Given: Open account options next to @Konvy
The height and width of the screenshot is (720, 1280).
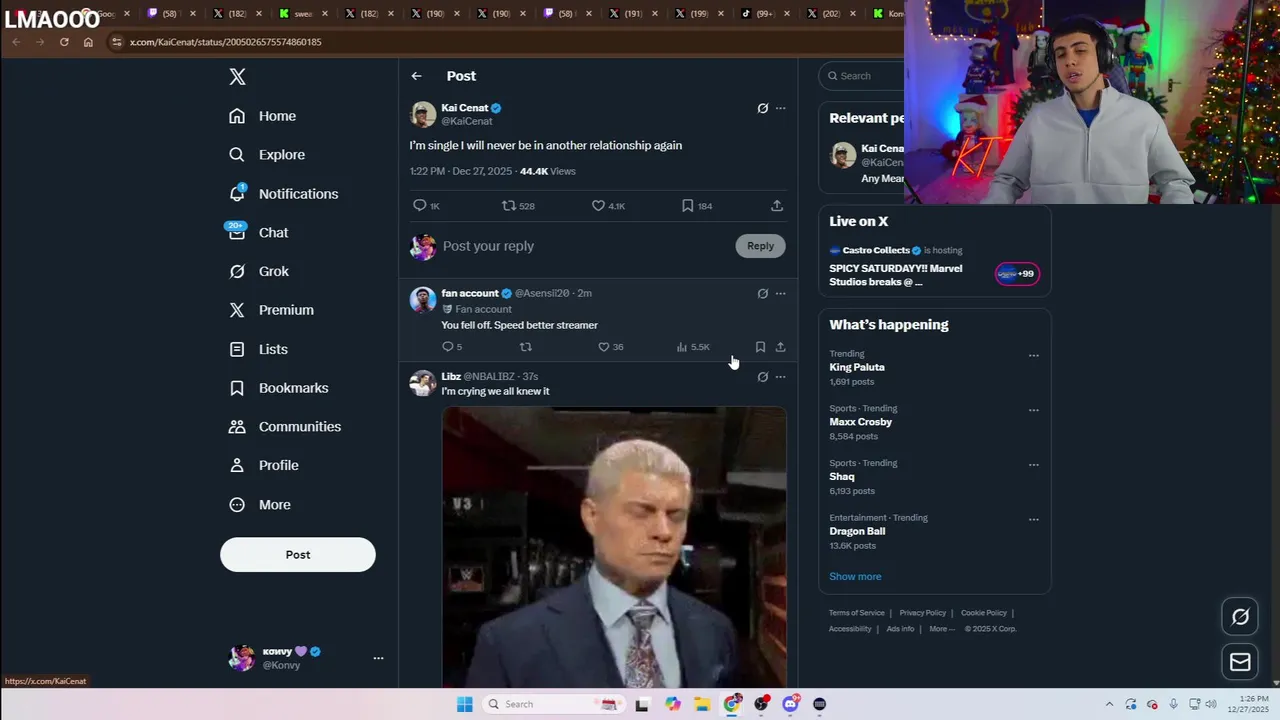Looking at the screenshot, I should (x=378, y=658).
